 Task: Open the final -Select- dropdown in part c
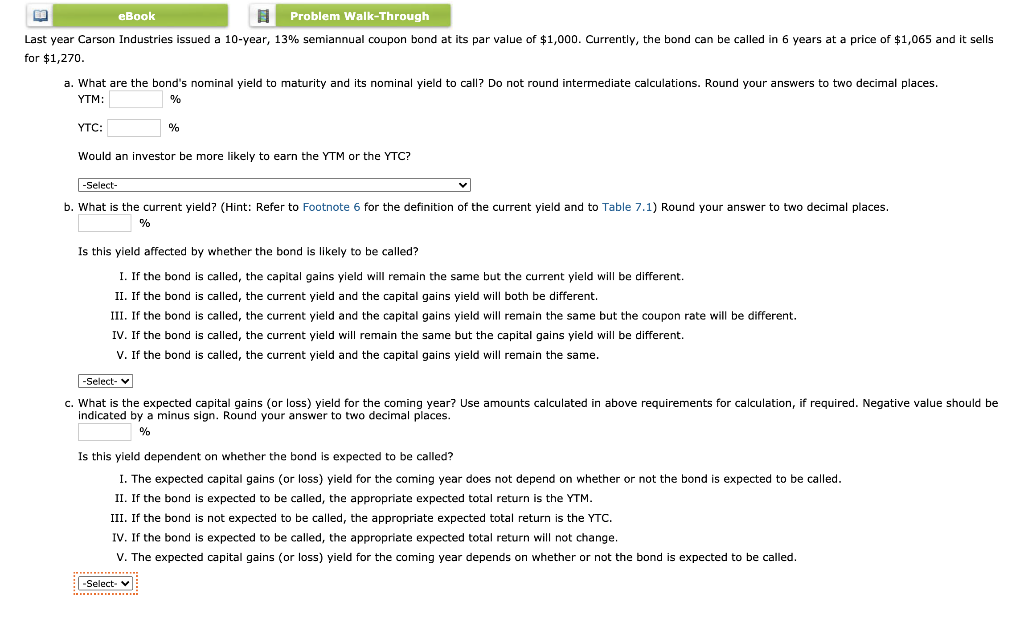pyautogui.click(x=105, y=582)
